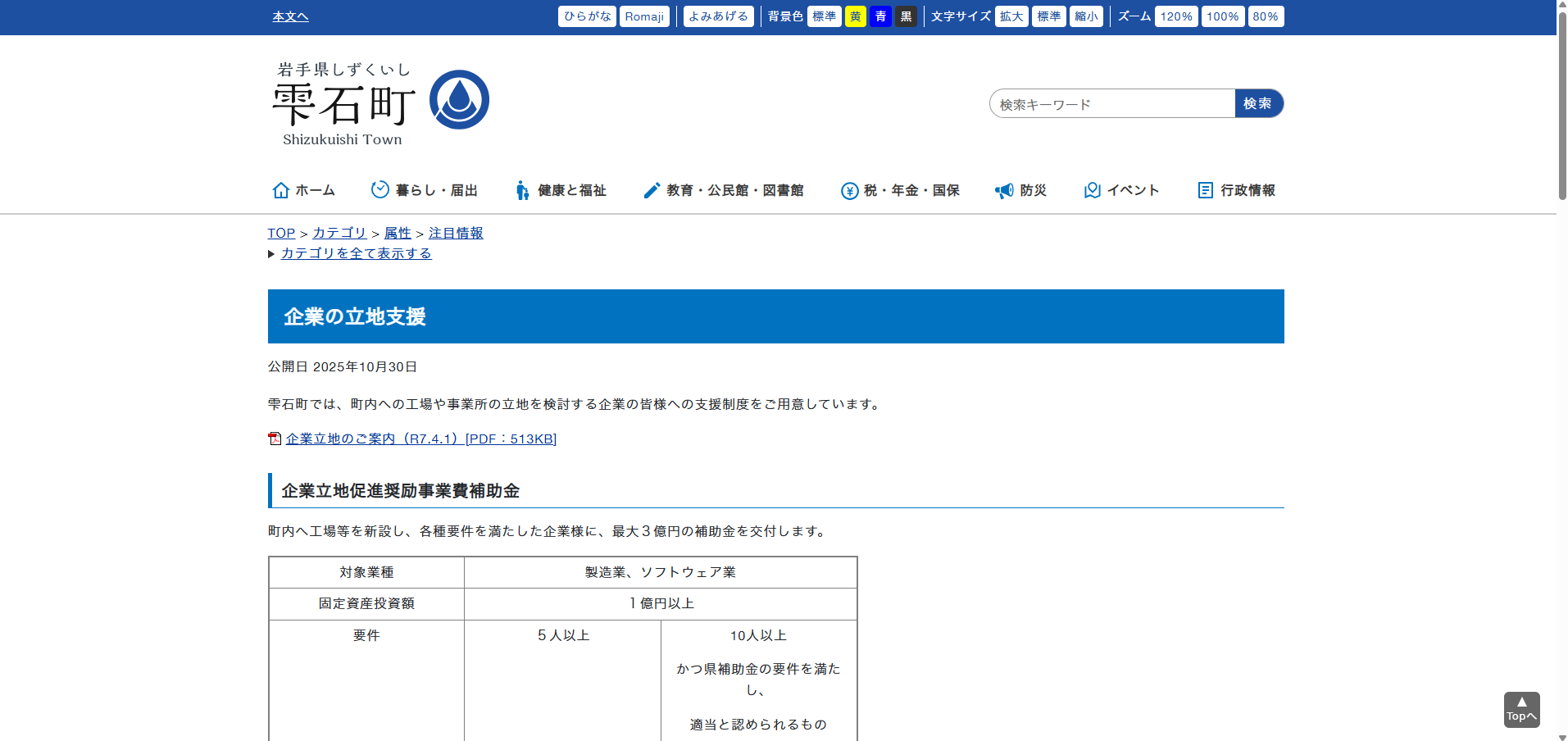Click the person icon beside 健康と福祉
This screenshot has height=741, width=1568.
522,191
